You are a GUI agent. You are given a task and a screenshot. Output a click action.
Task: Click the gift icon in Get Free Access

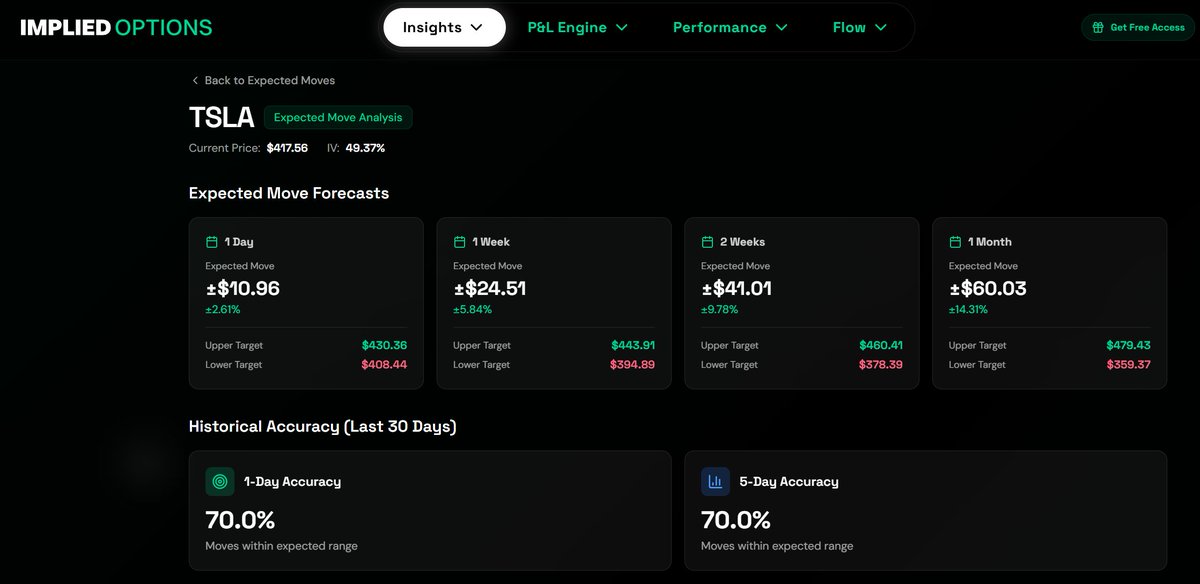(1098, 27)
